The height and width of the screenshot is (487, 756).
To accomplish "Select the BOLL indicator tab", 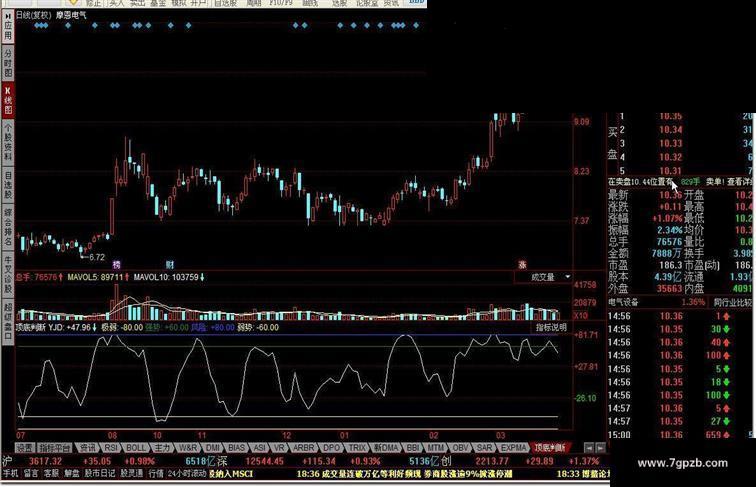I will (x=136, y=448).
